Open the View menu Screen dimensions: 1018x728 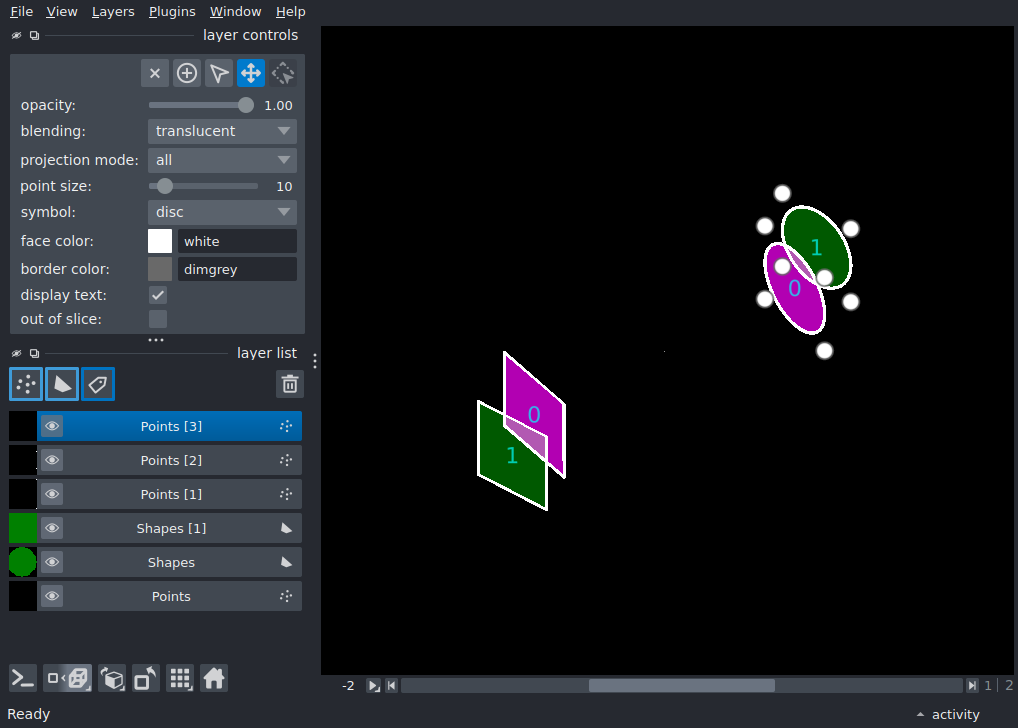(x=62, y=12)
